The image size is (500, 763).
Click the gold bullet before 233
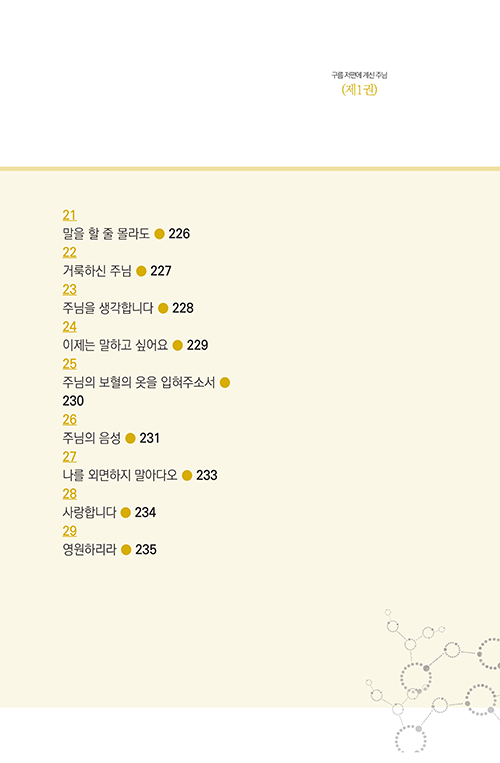pos(187,475)
